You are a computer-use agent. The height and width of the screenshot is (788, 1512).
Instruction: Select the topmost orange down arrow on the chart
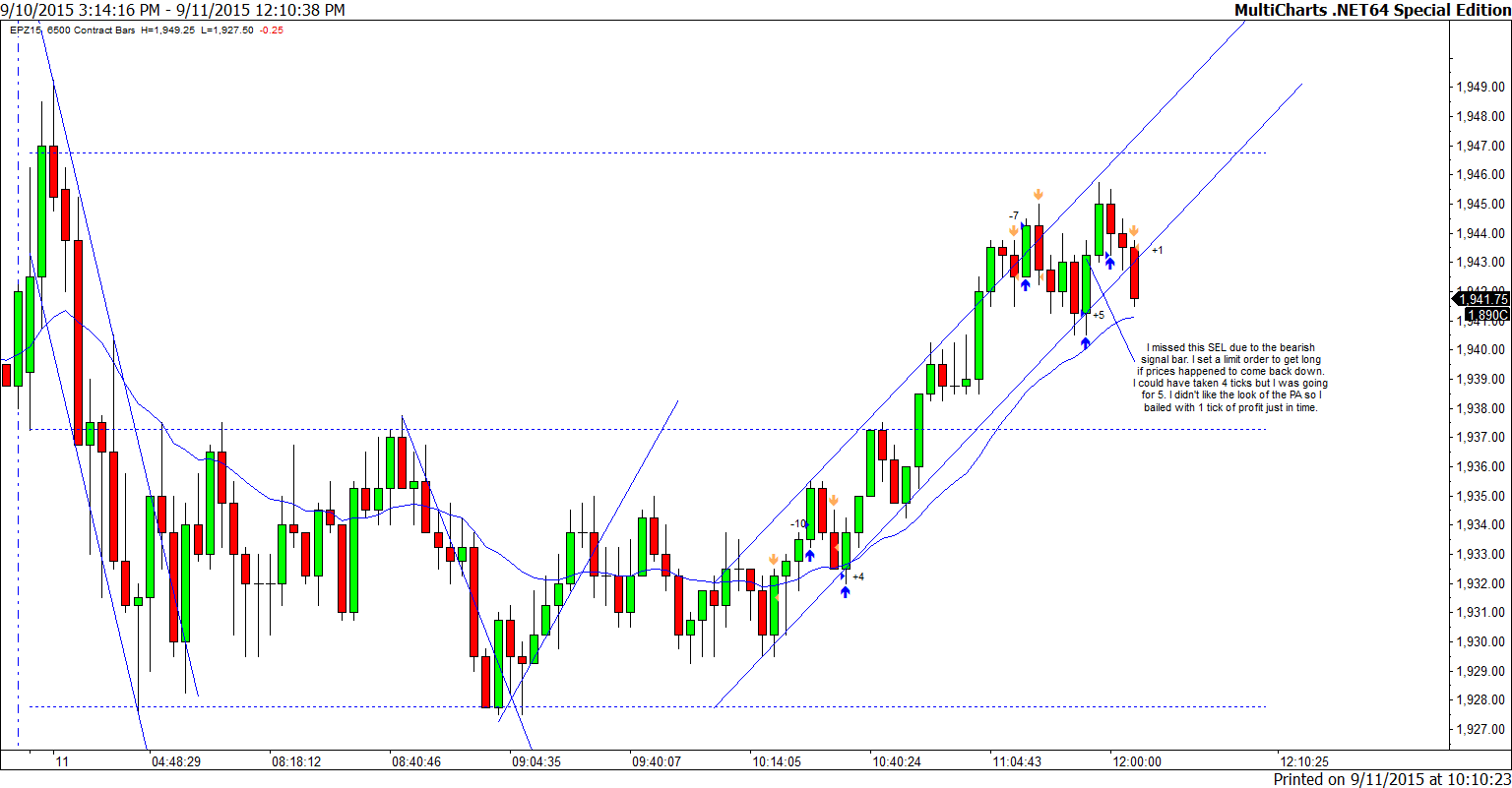click(x=1038, y=194)
